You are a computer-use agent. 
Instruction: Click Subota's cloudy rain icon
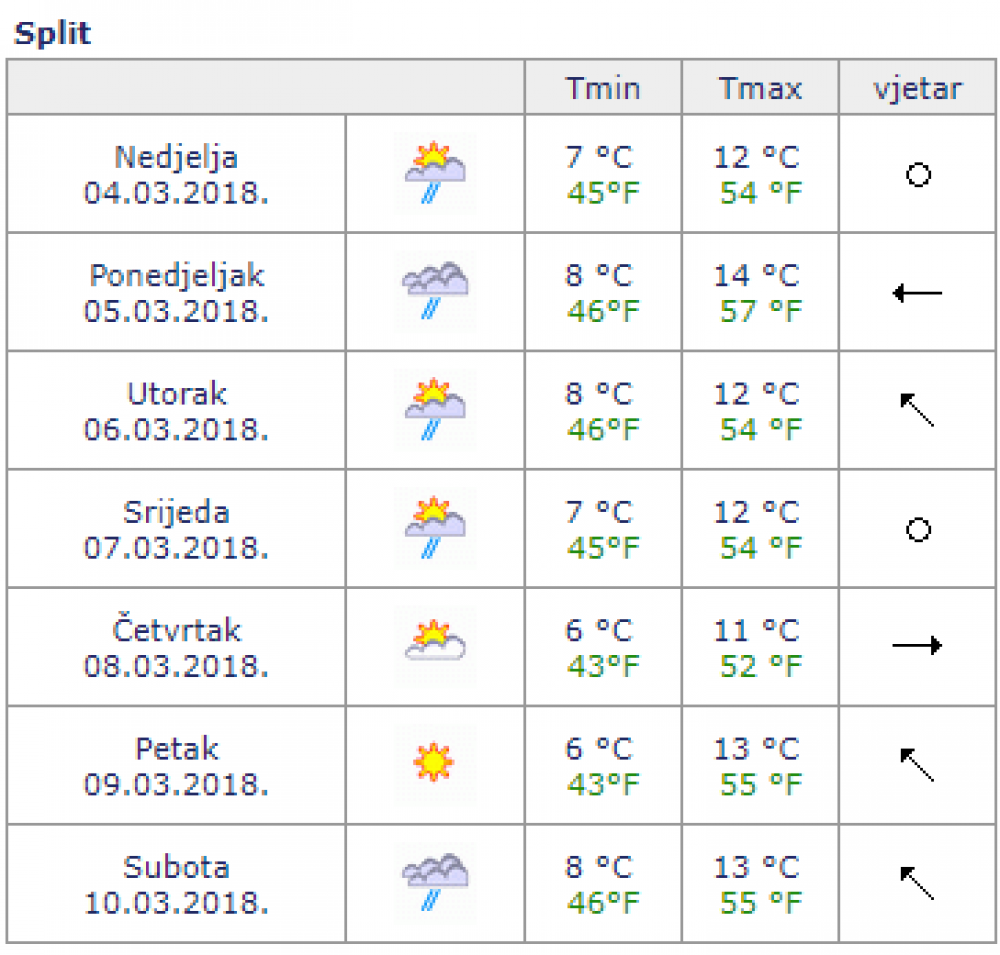click(435, 882)
